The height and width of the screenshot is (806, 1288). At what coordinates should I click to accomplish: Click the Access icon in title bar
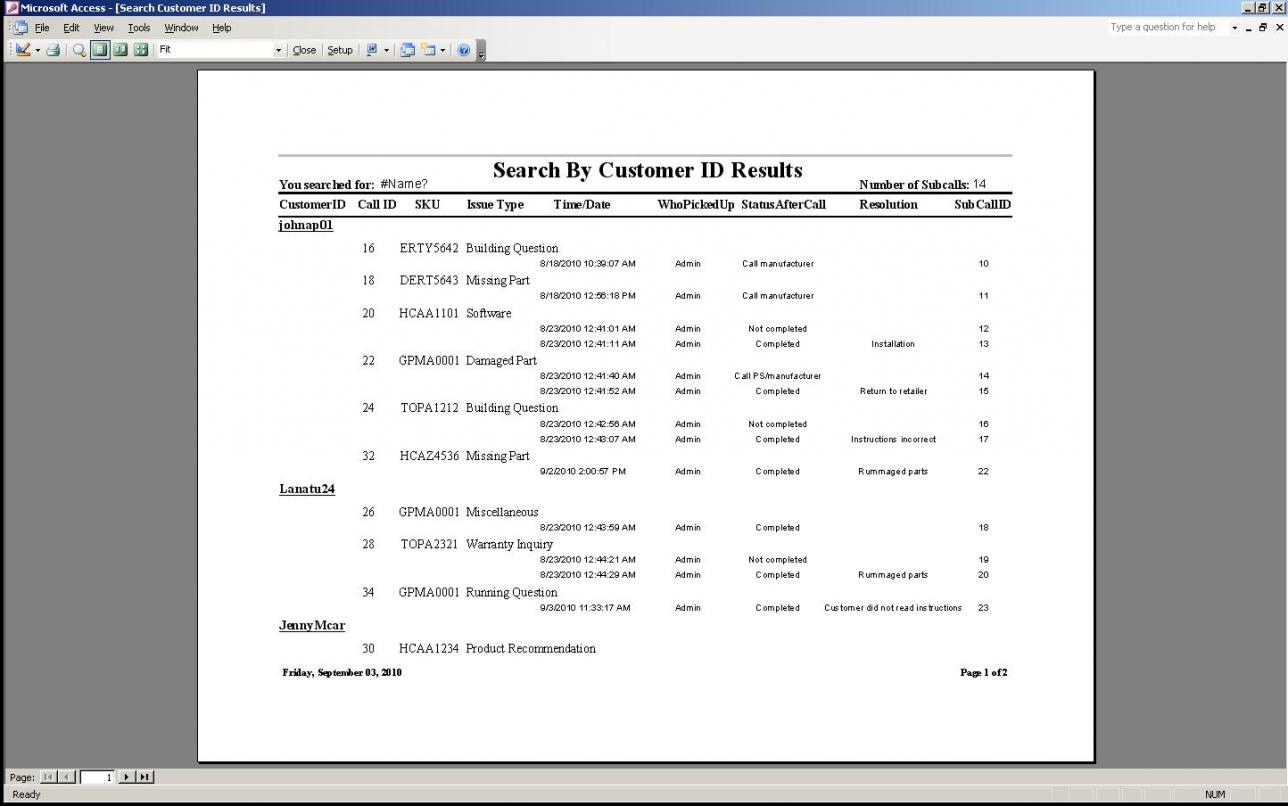(x=11, y=8)
